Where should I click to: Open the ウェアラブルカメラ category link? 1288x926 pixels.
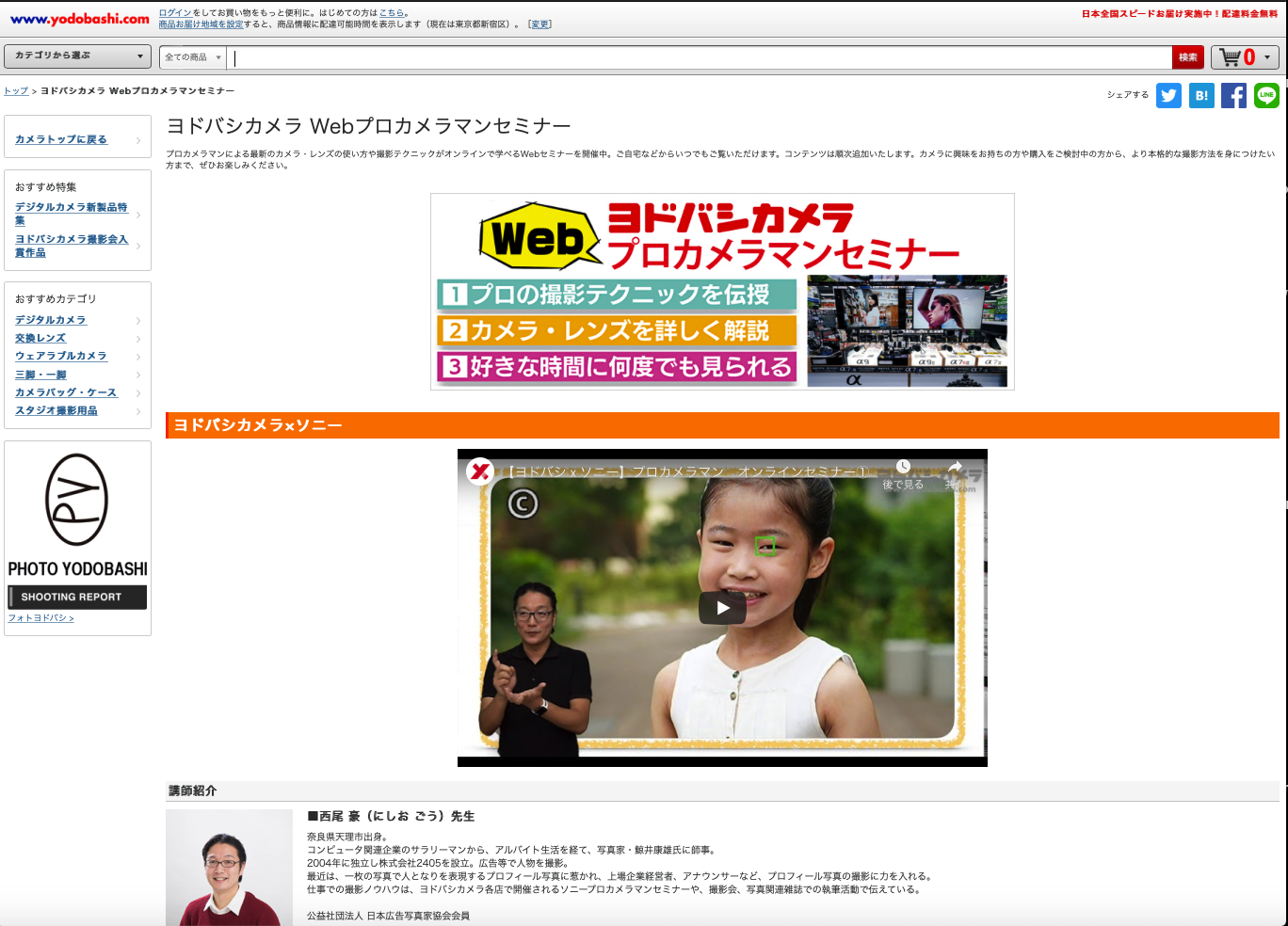click(x=61, y=356)
